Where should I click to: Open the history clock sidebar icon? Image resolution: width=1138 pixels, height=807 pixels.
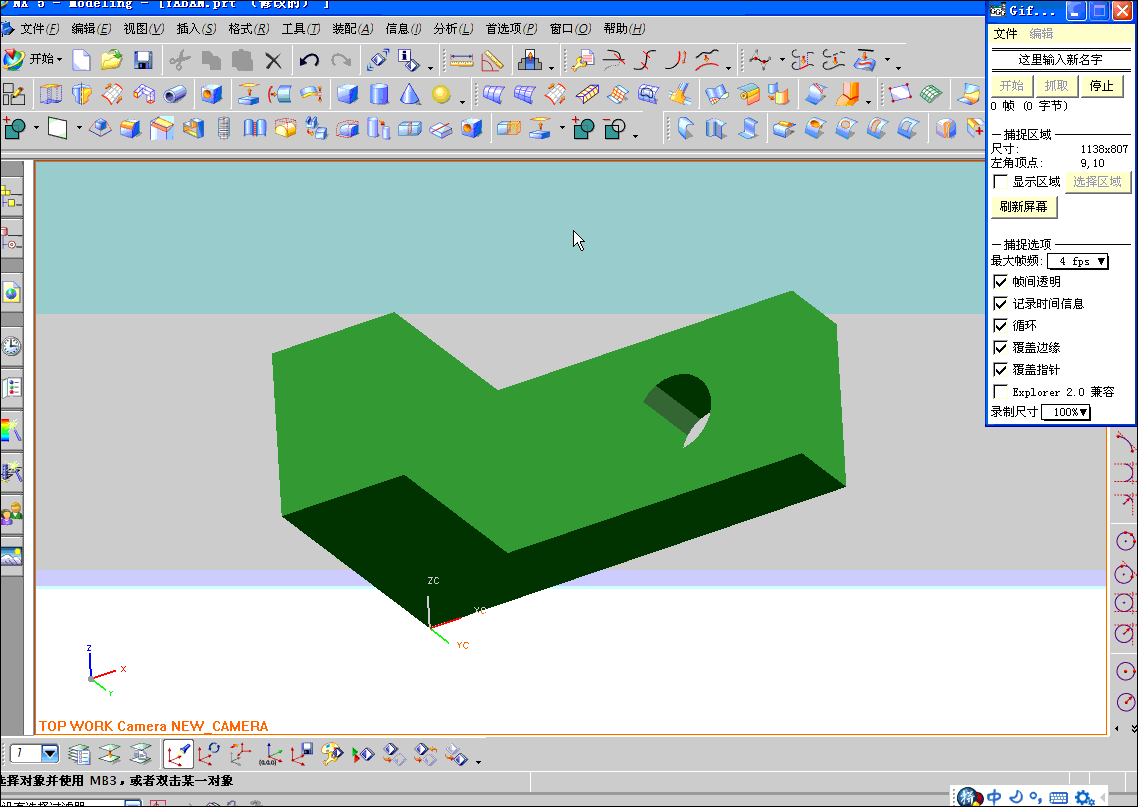click(x=12, y=345)
